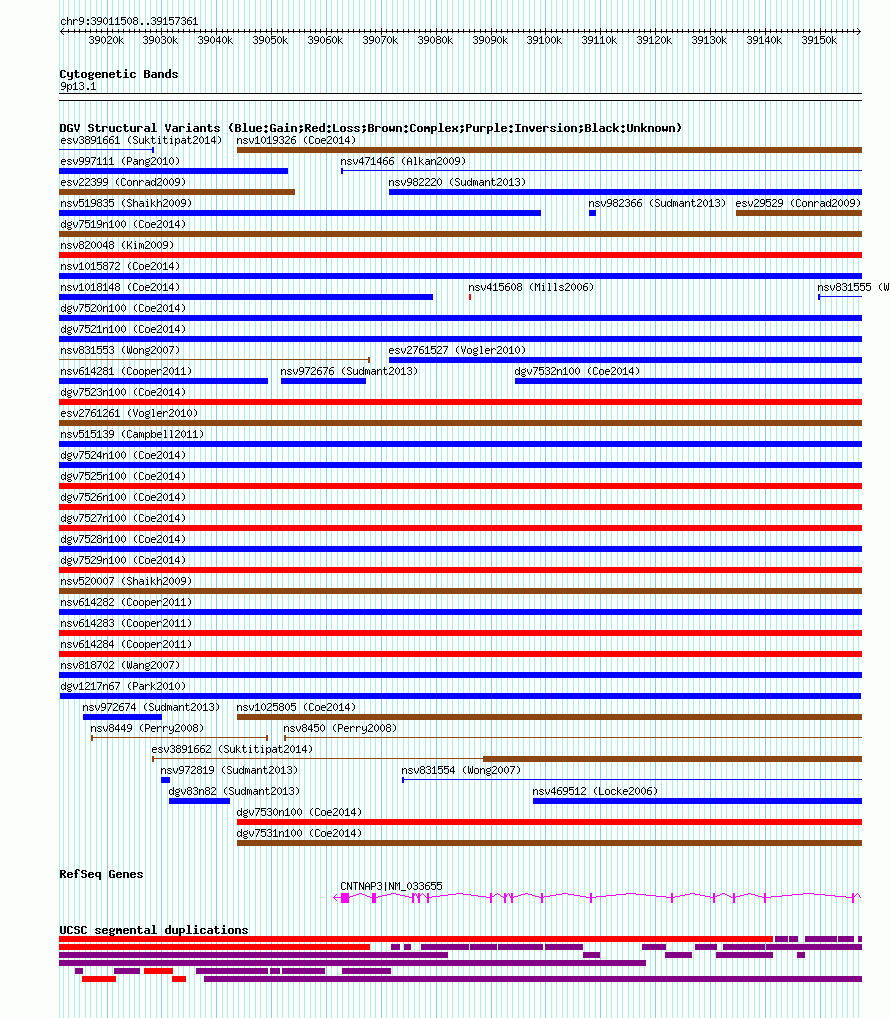Select esv2761261 (Vogler2010) variant

click(x=129, y=413)
